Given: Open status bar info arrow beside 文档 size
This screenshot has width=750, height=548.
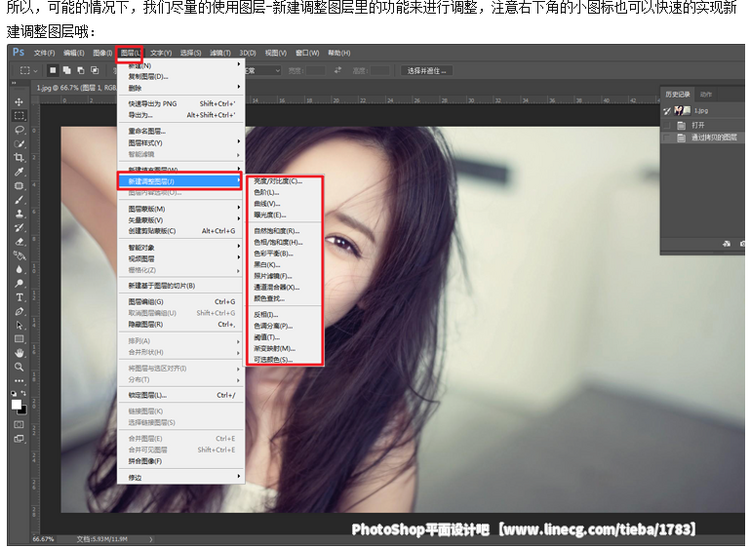Looking at the screenshot, I should 151,539.
